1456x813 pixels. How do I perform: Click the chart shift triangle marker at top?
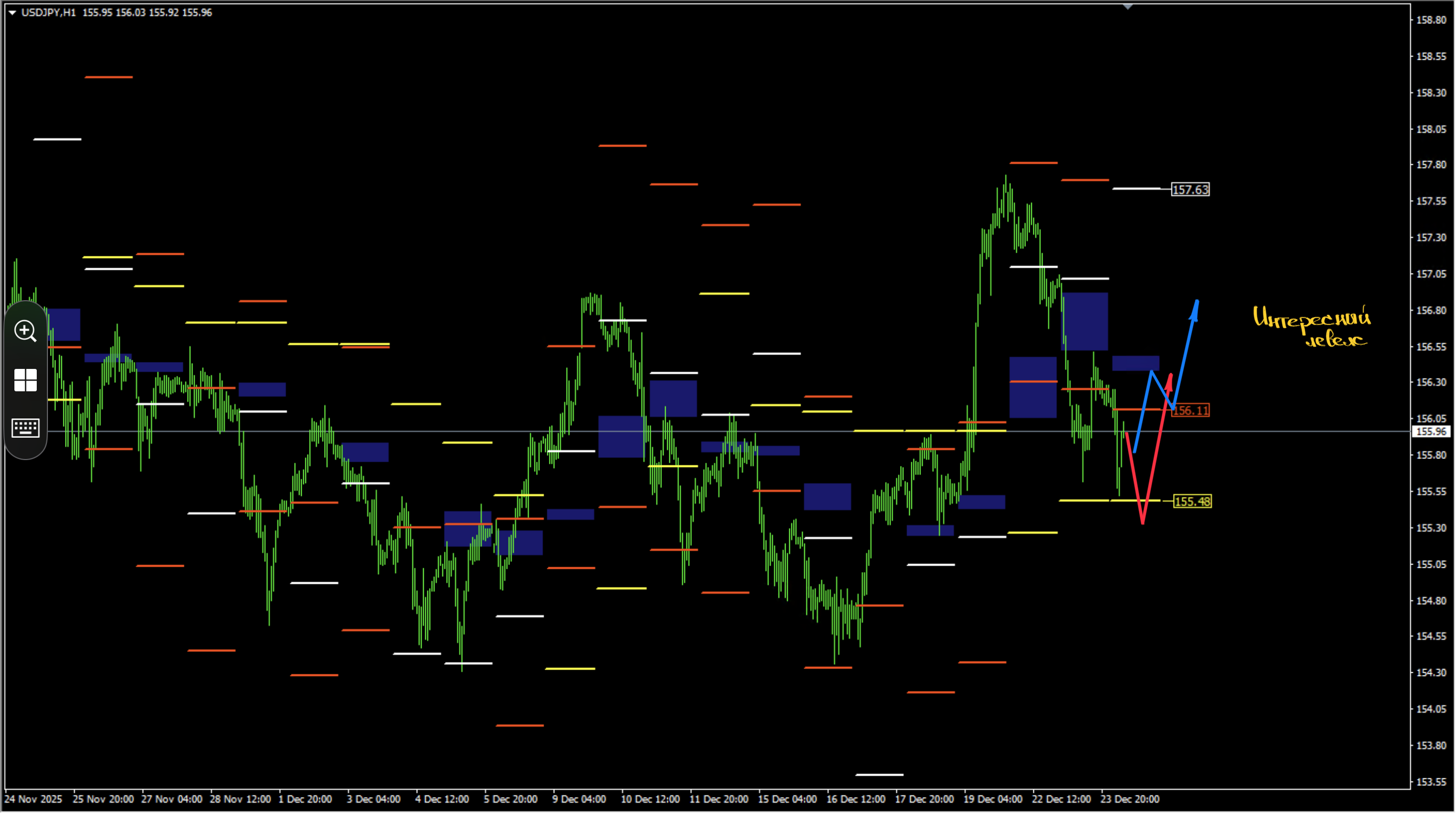[1128, 7]
